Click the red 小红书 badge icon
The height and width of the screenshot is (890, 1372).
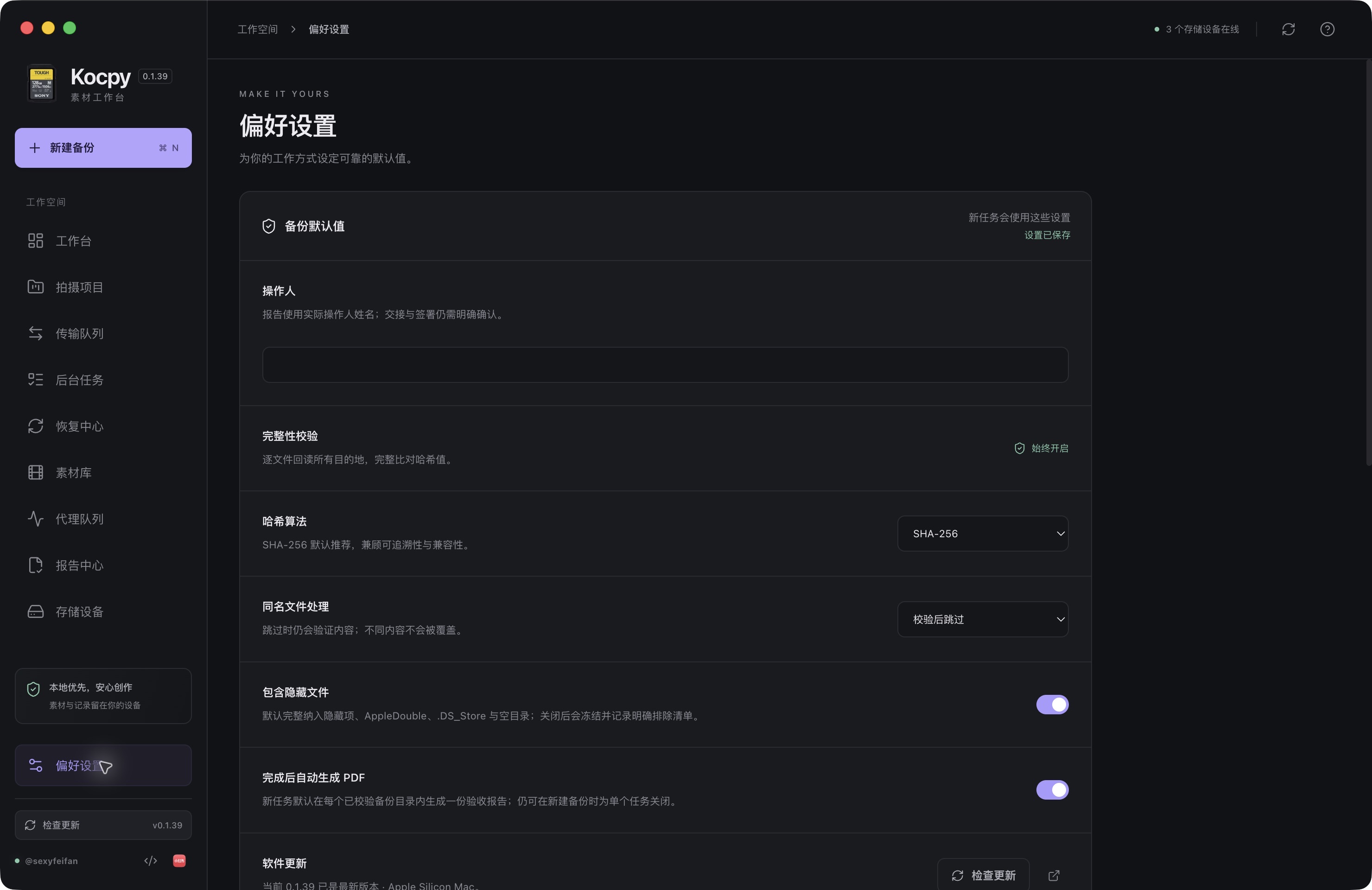(x=179, y=861)
